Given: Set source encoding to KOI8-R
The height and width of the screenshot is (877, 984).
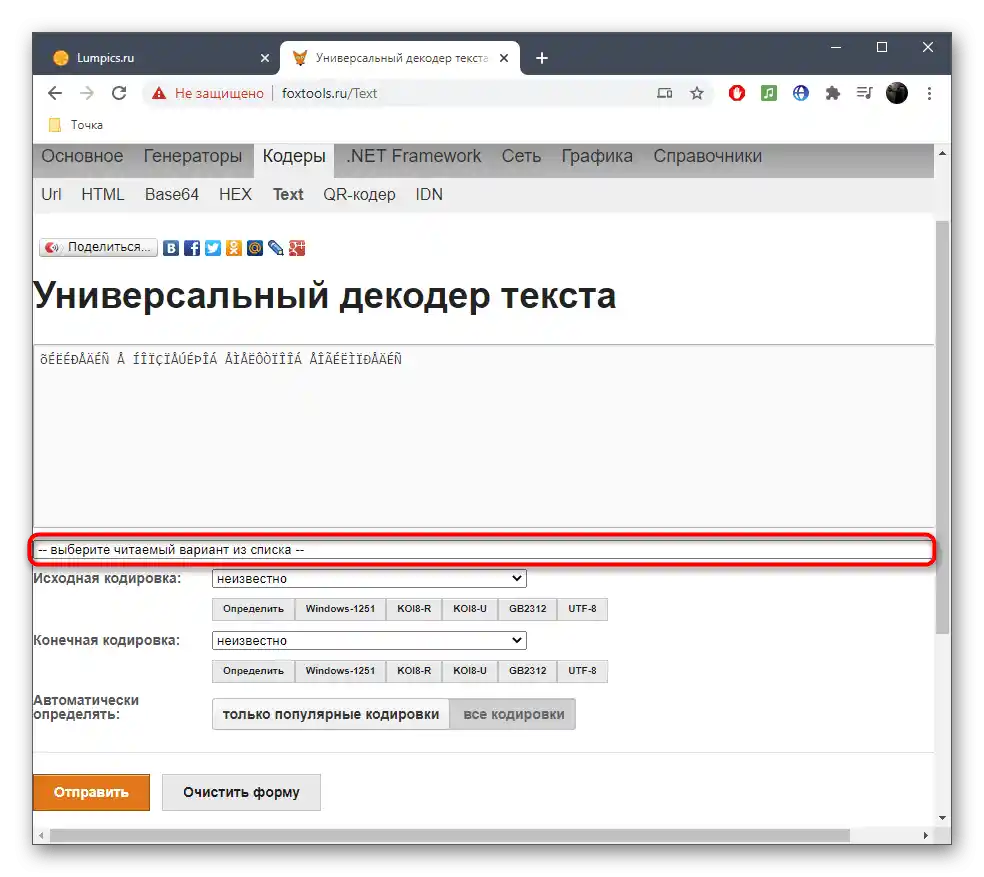Looking at the screenshot, I should pyautogui.click(x=414, y=609).
